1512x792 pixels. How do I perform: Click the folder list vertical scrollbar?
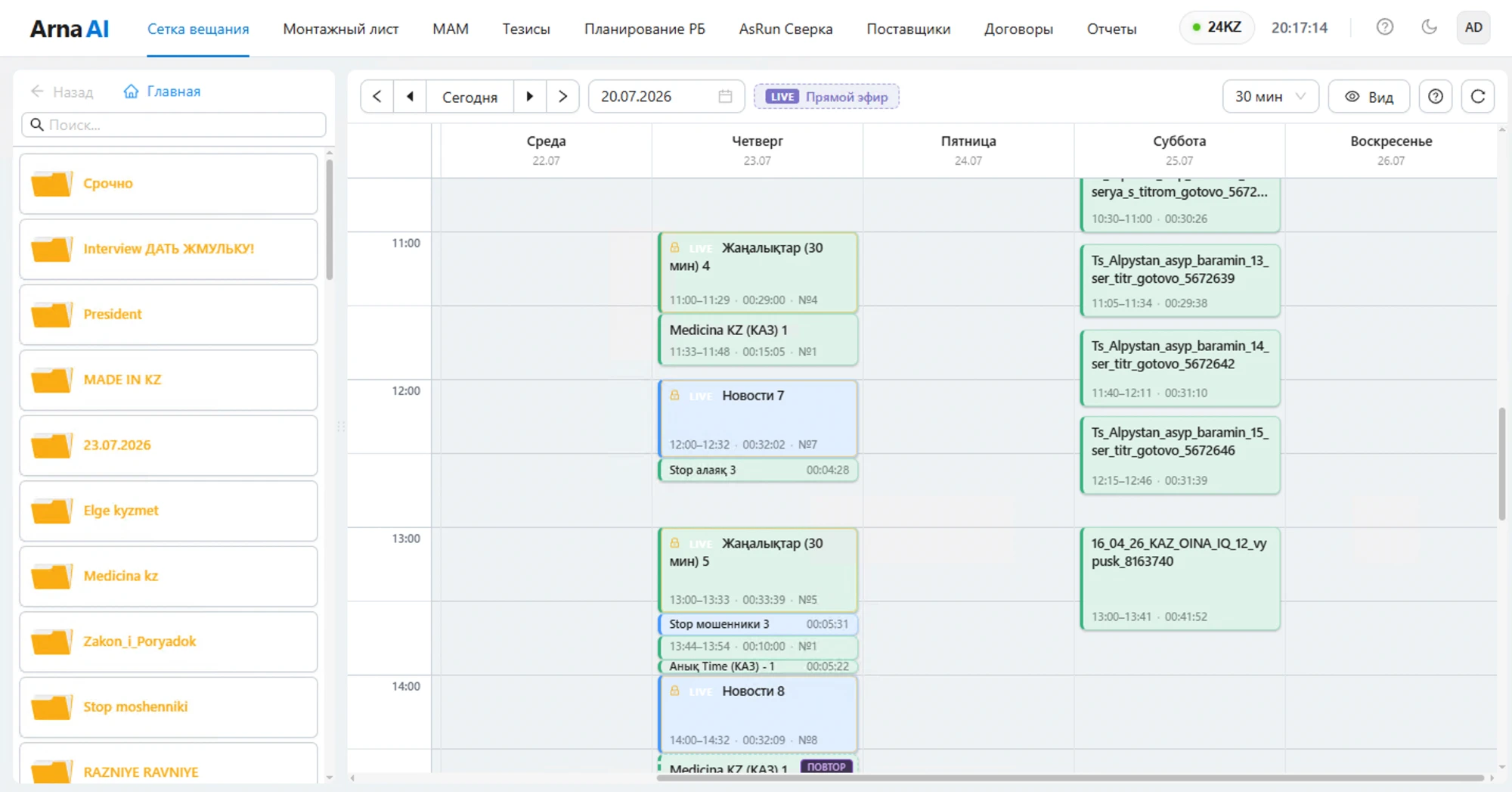coord(330,219)
